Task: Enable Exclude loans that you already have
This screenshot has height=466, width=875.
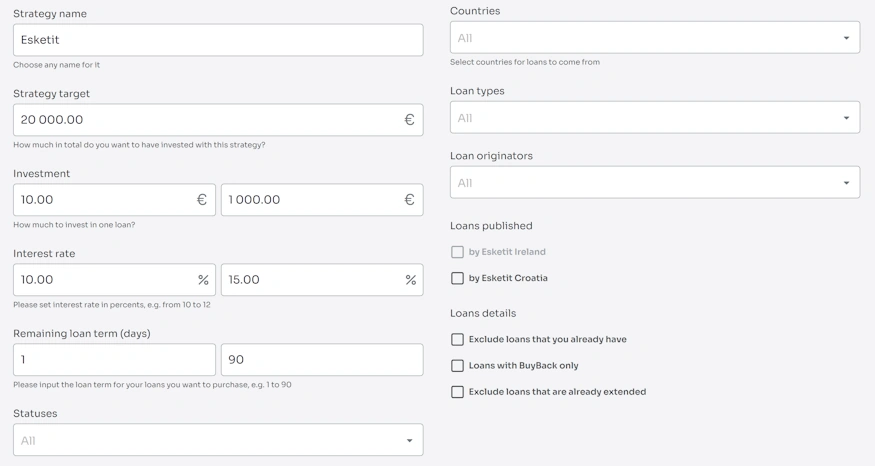Action: pyautogui.click(x=457, y=339)
